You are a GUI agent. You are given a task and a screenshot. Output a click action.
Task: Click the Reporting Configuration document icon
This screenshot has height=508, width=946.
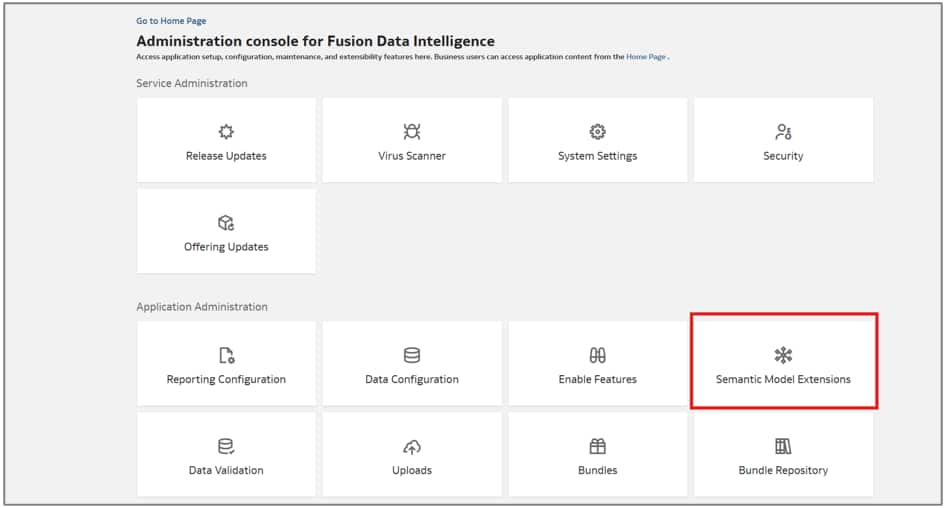[x=226, y=356]
